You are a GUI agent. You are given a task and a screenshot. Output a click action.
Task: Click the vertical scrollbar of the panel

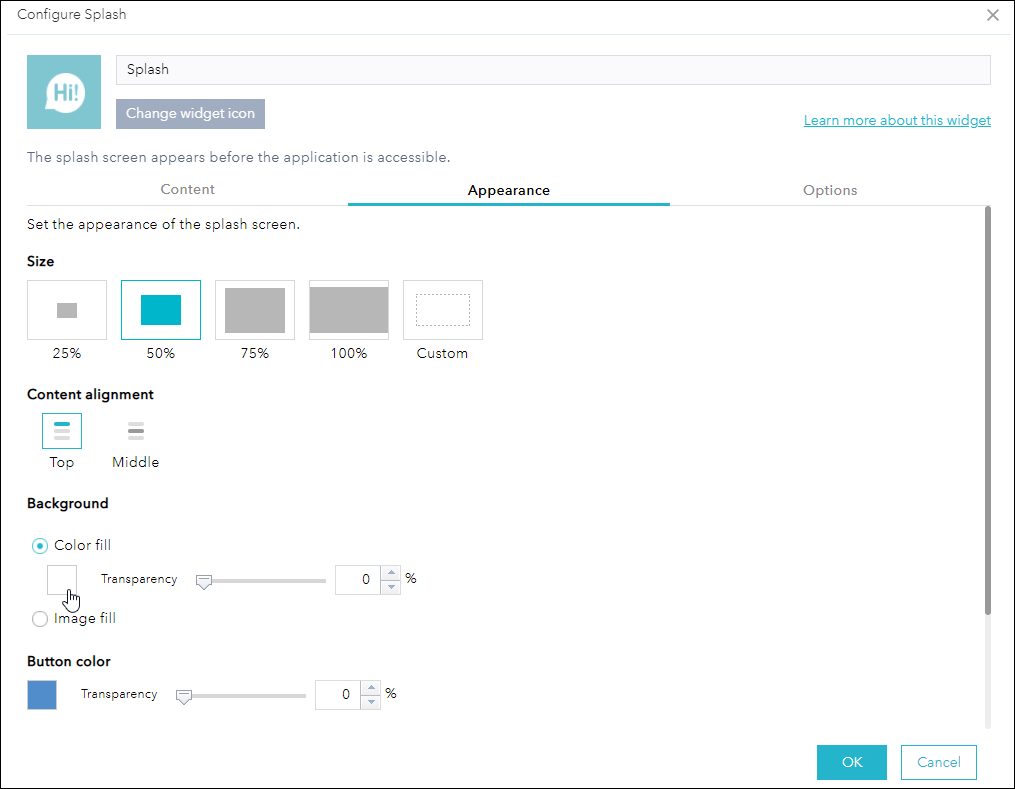click(988, 410)
